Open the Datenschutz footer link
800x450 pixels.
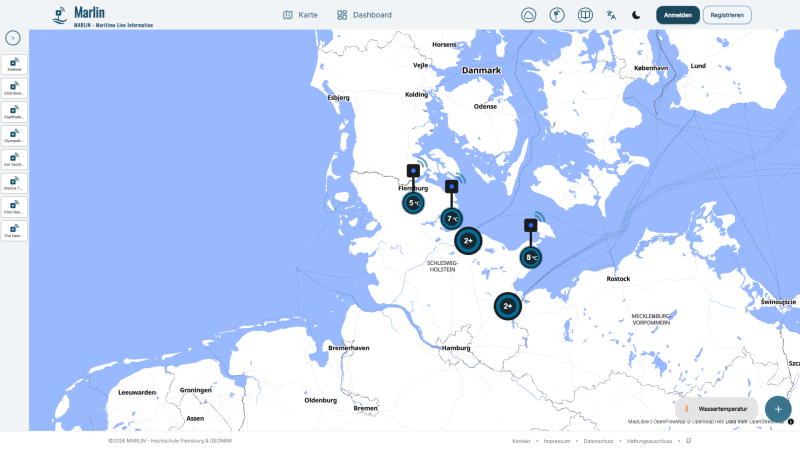pos(598,441)
